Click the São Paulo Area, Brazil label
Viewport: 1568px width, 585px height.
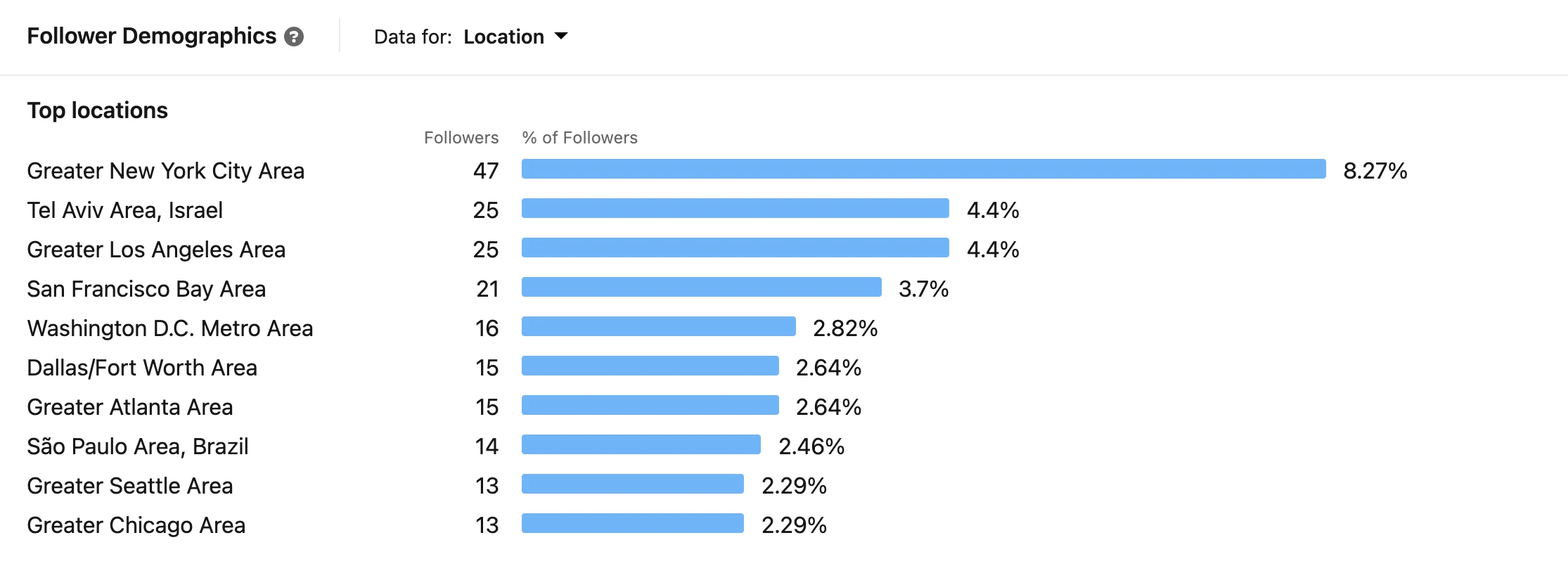click(138, 446)
